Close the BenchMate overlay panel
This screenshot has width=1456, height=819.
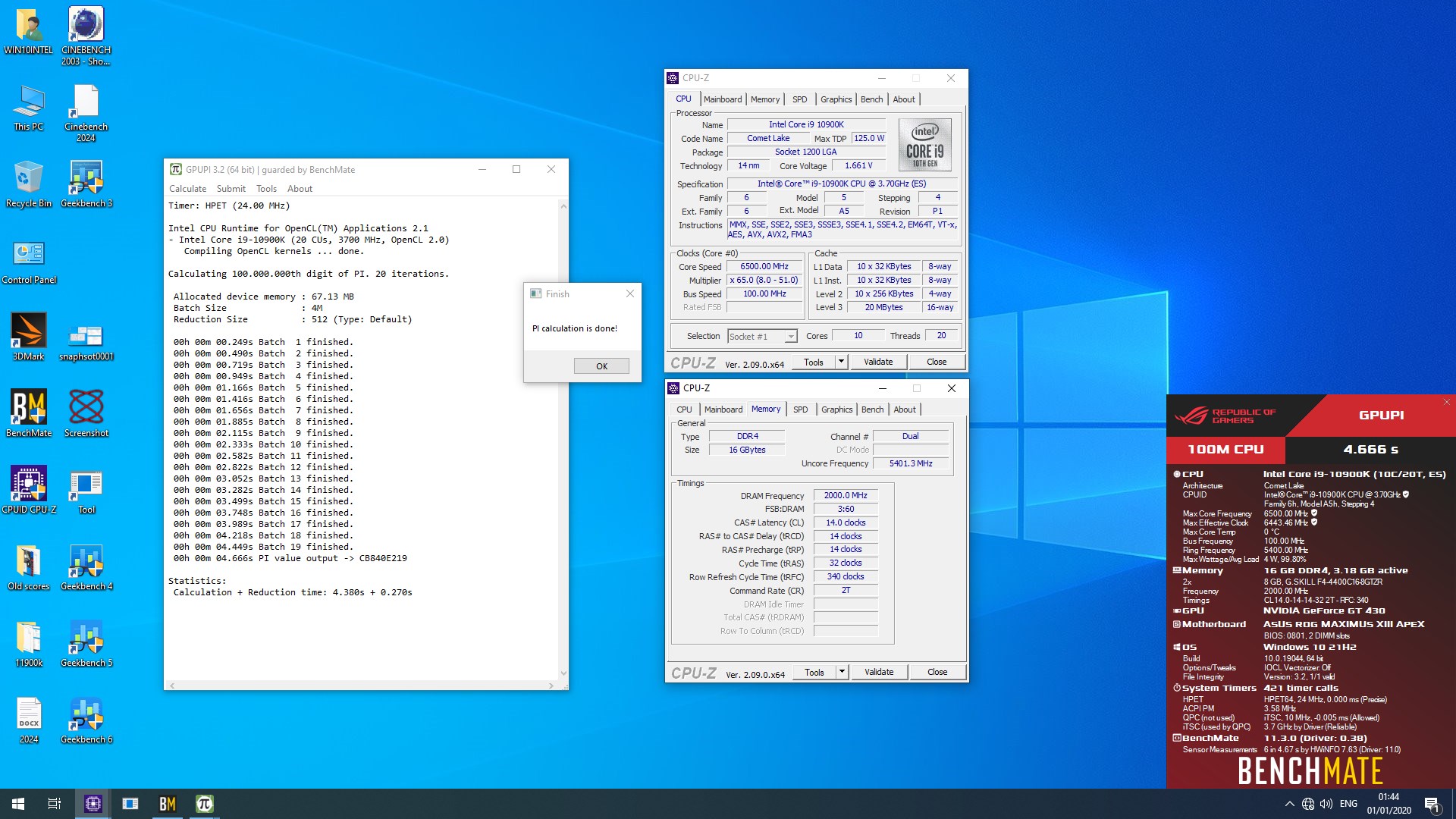[x=1447, y=402]
